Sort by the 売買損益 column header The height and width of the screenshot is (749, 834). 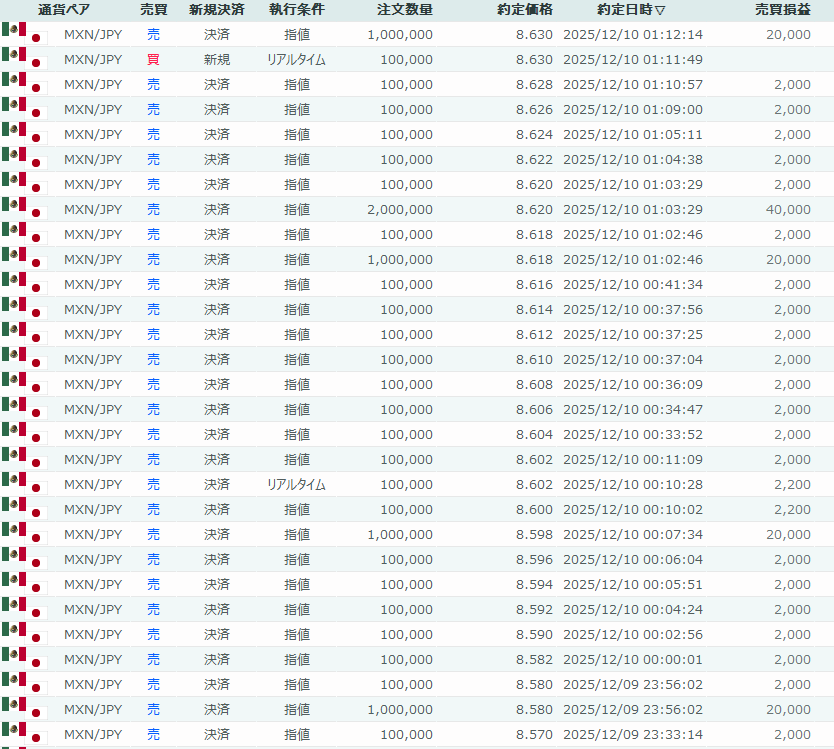782,10
